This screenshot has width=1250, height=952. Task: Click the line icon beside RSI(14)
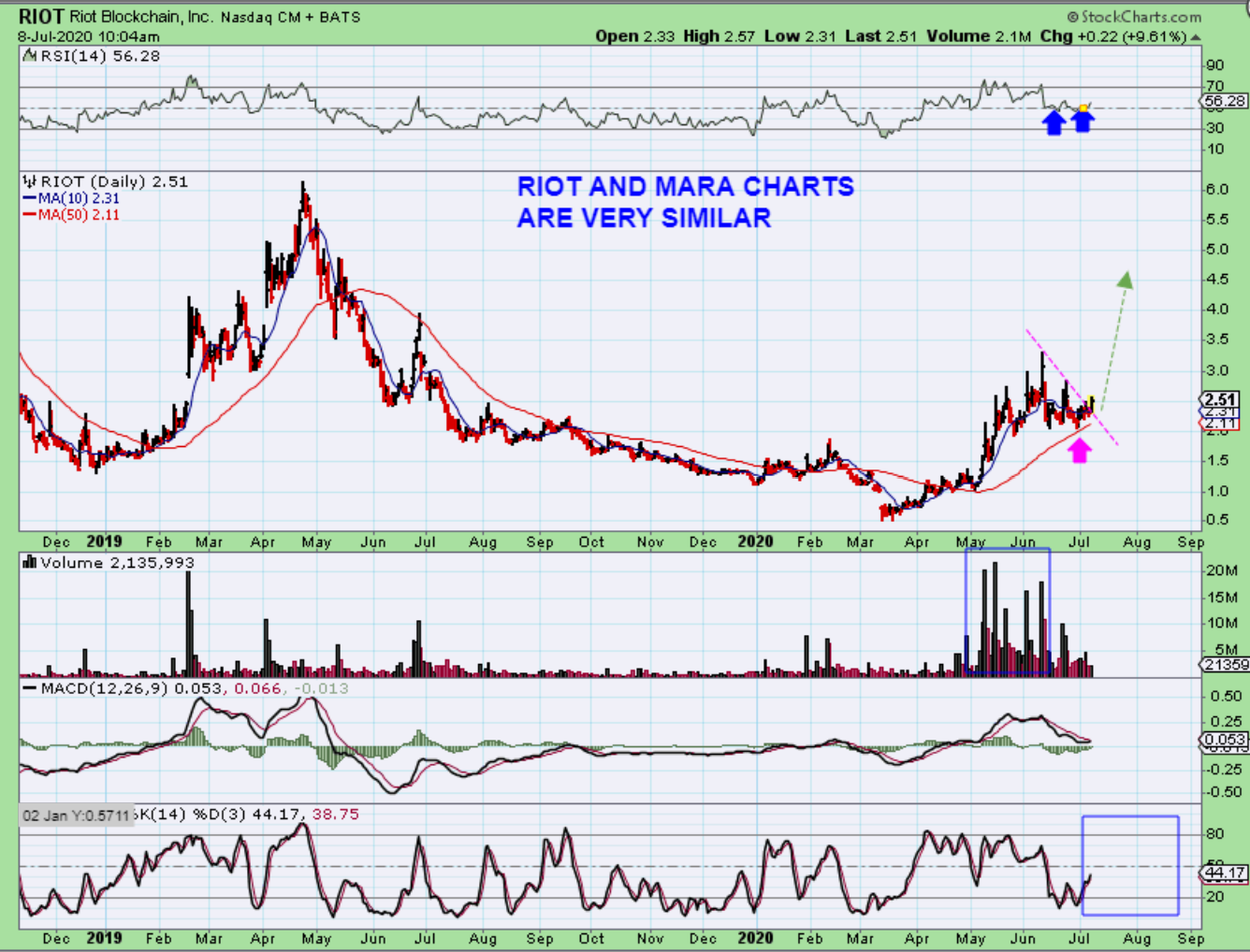(29, 56)
